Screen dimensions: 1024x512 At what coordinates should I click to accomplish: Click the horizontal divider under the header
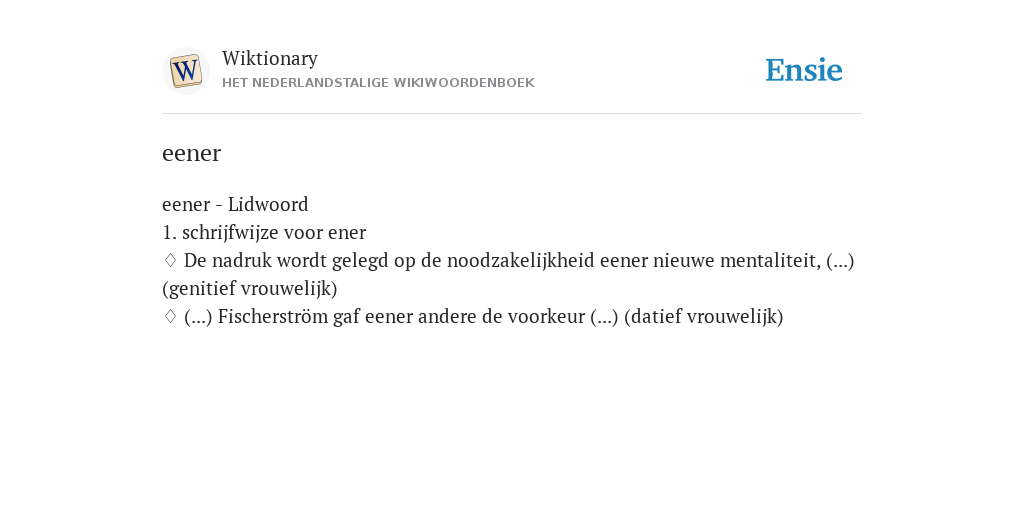512,114
